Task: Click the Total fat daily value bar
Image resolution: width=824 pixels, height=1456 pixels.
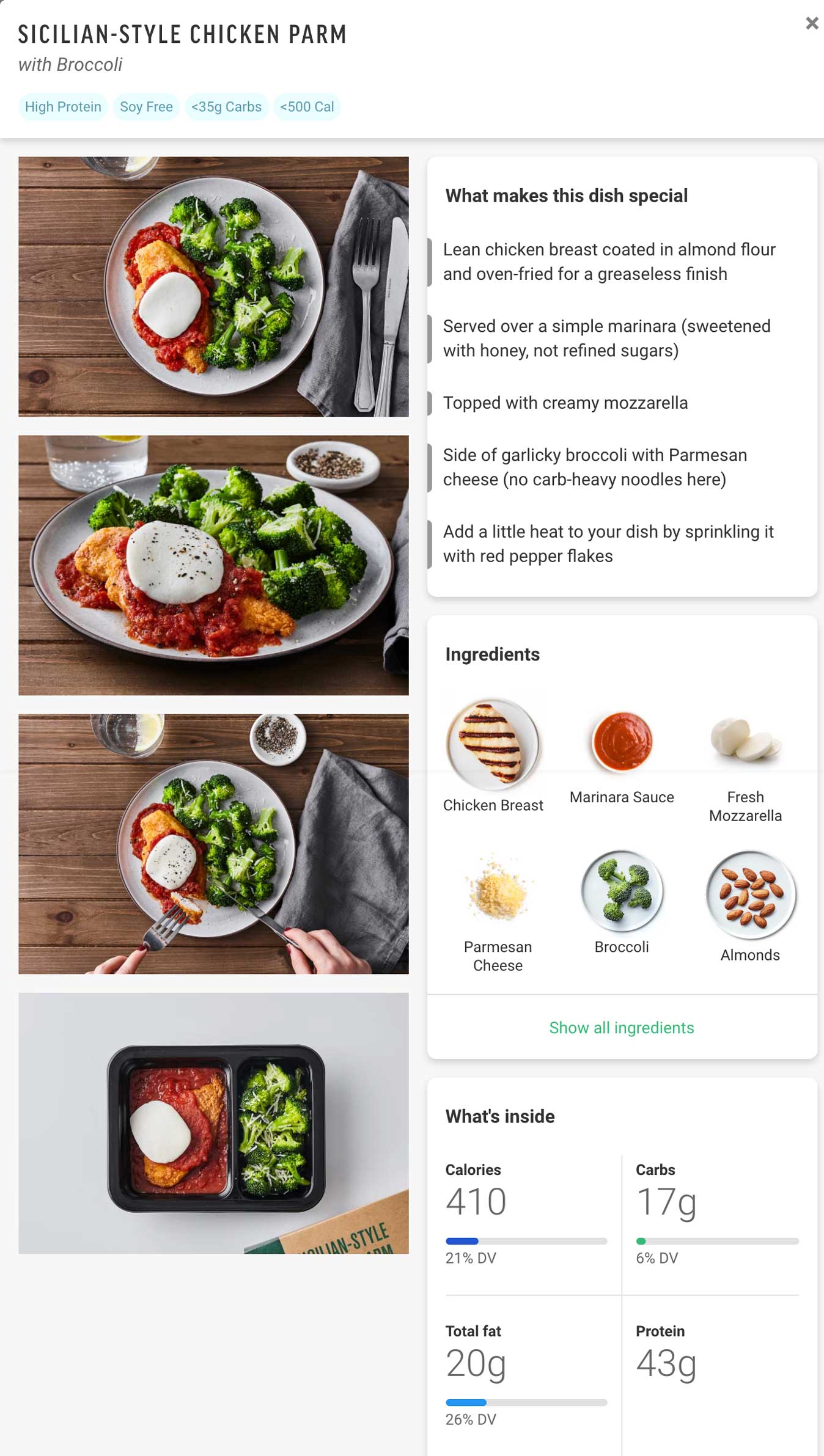Action: [x=526, y=1402]
